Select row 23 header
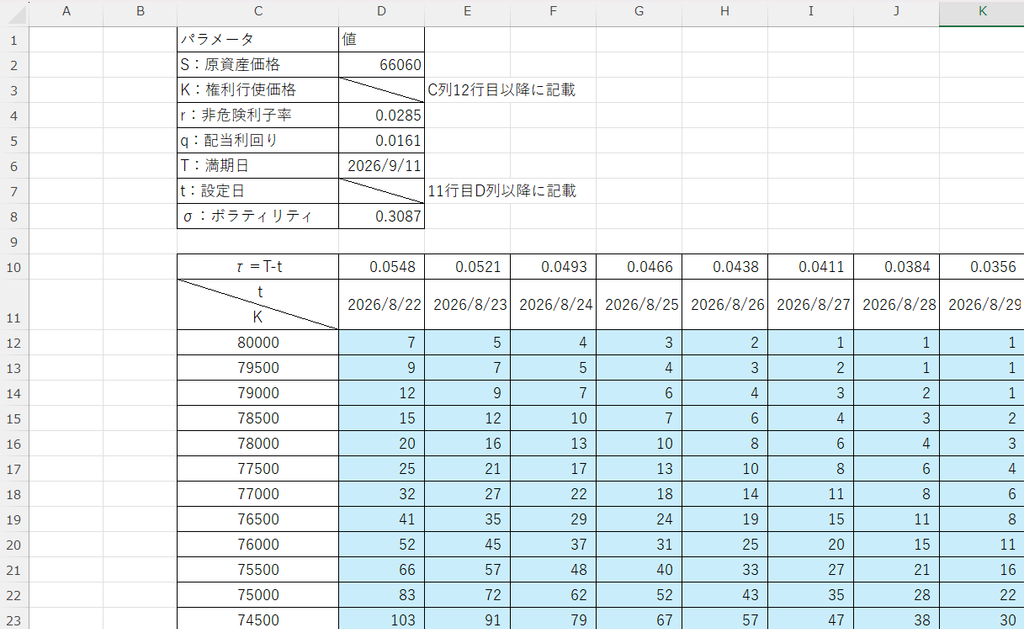Viewport: 1024px width, 629px height. [14, 620]
